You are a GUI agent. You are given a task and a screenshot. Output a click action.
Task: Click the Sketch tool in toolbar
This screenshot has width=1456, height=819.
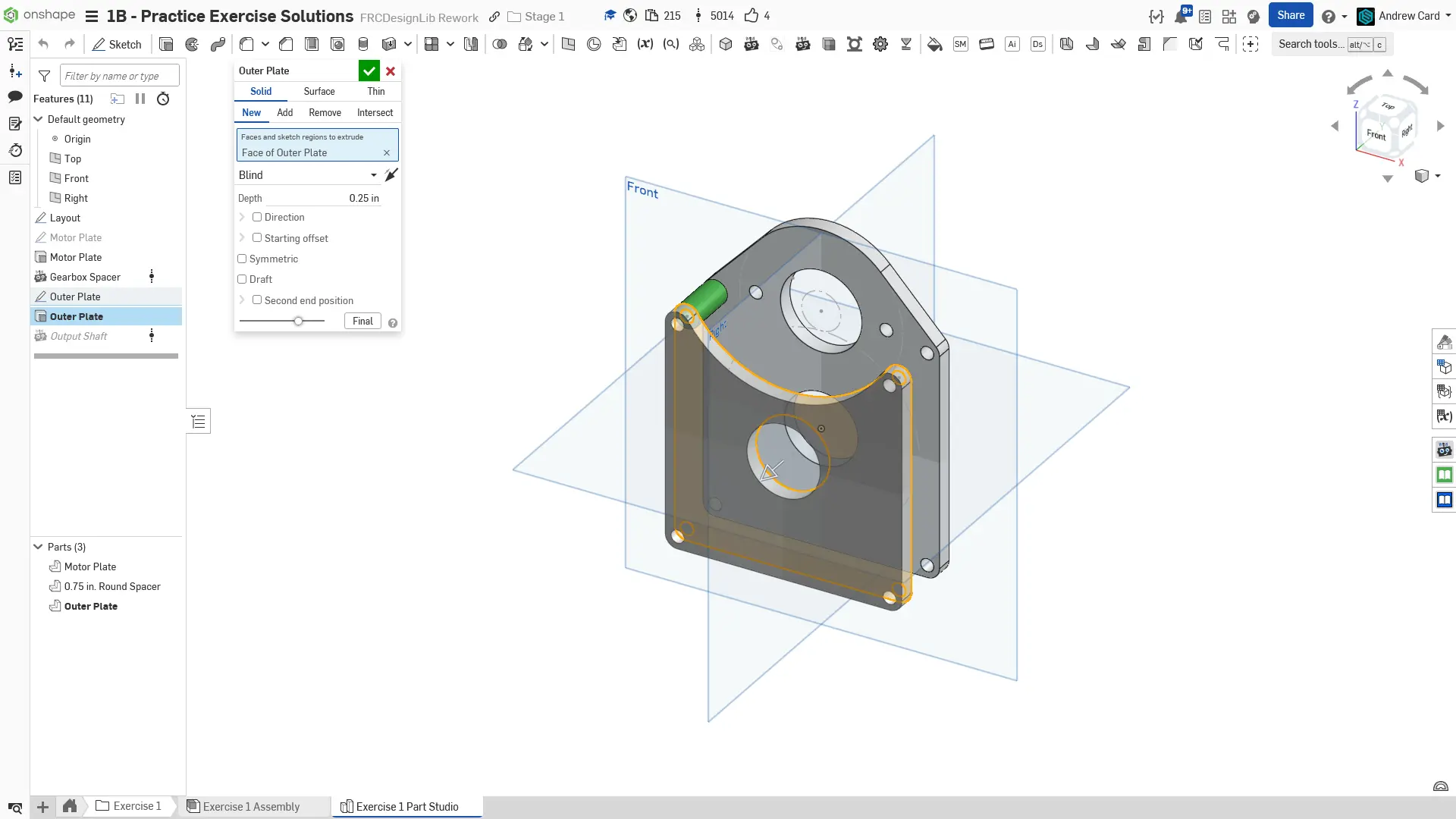(x=117, y=44)
